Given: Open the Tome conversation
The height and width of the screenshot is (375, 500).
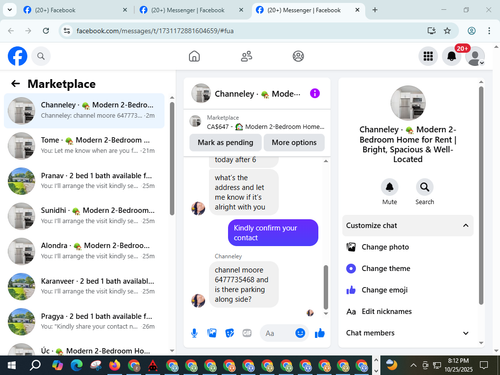Looking at the screenshot, I should [x=84, y=146].
